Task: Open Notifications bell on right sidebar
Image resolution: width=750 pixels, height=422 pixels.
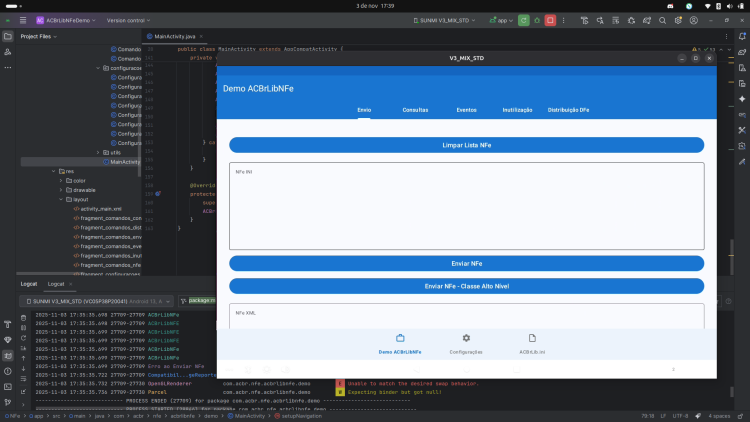Action: [x=742, y=36]
